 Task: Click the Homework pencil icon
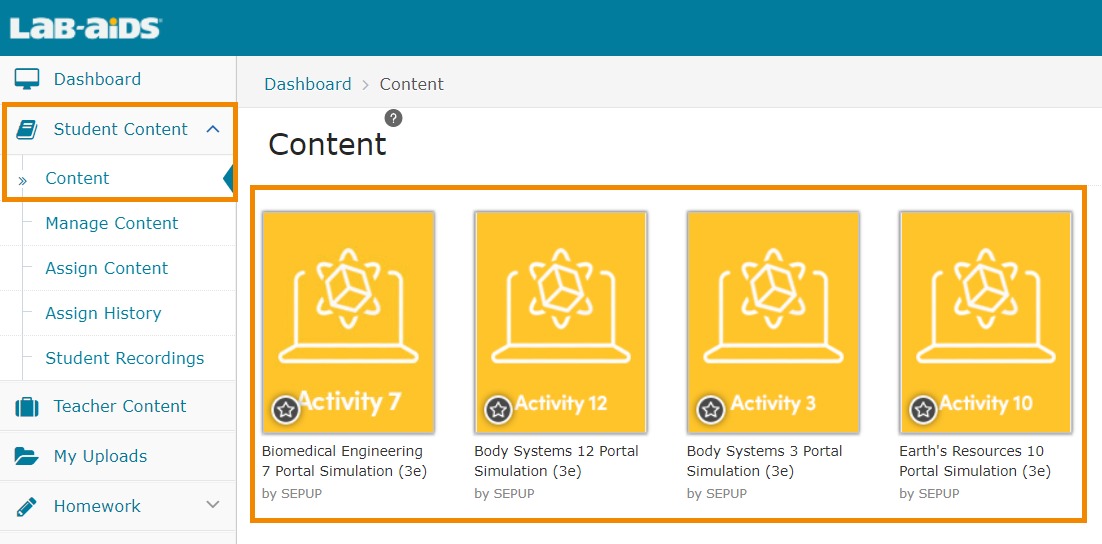(x=27, y=506)
